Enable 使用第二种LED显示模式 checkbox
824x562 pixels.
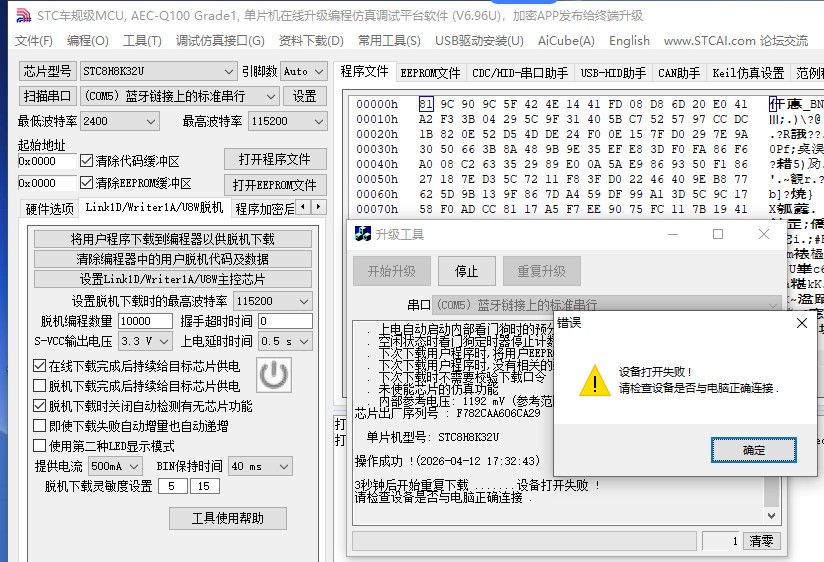point(39,446)
